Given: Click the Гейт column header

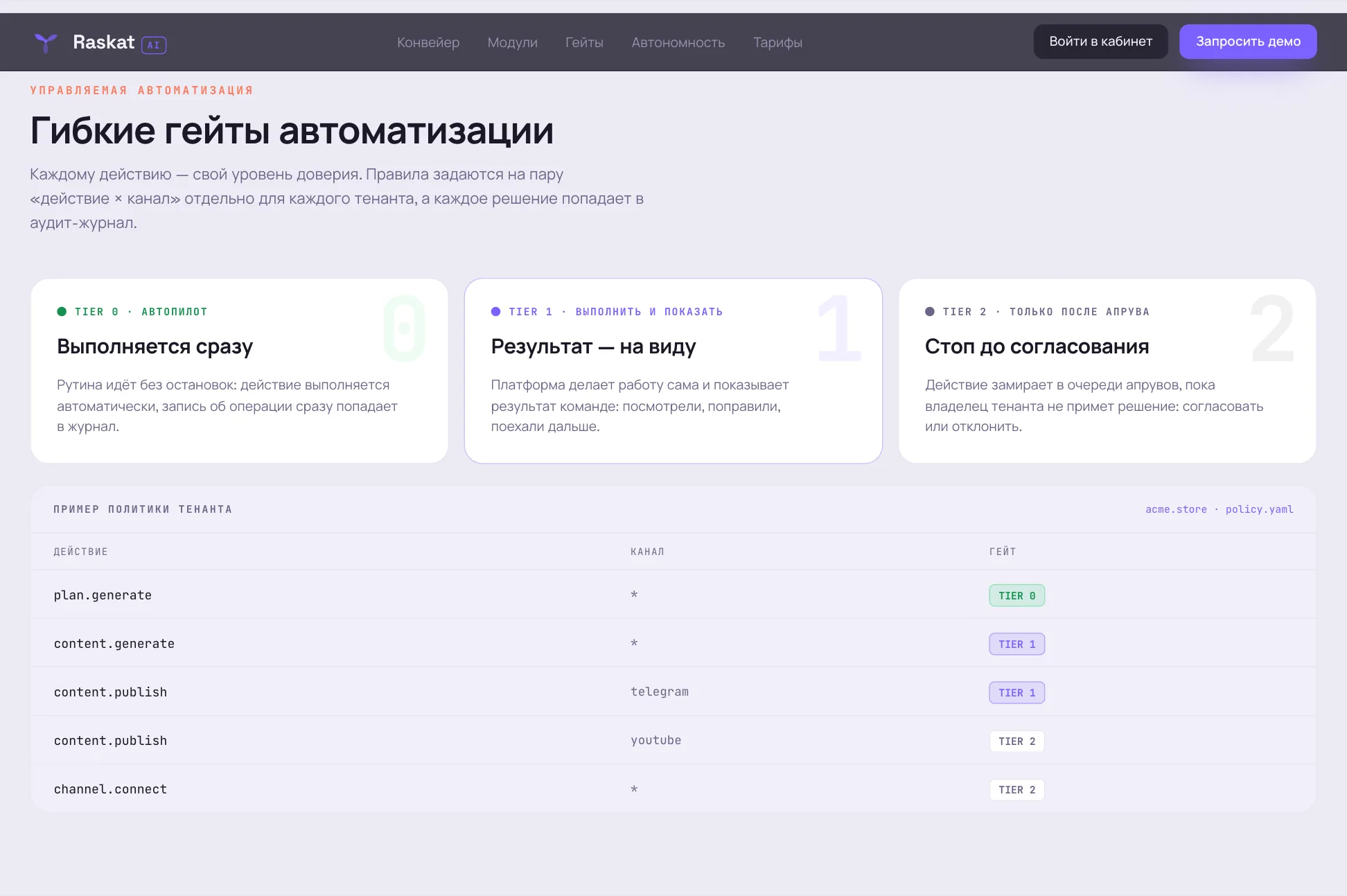Looking at the screenshot, I should tap(1003, 552).
